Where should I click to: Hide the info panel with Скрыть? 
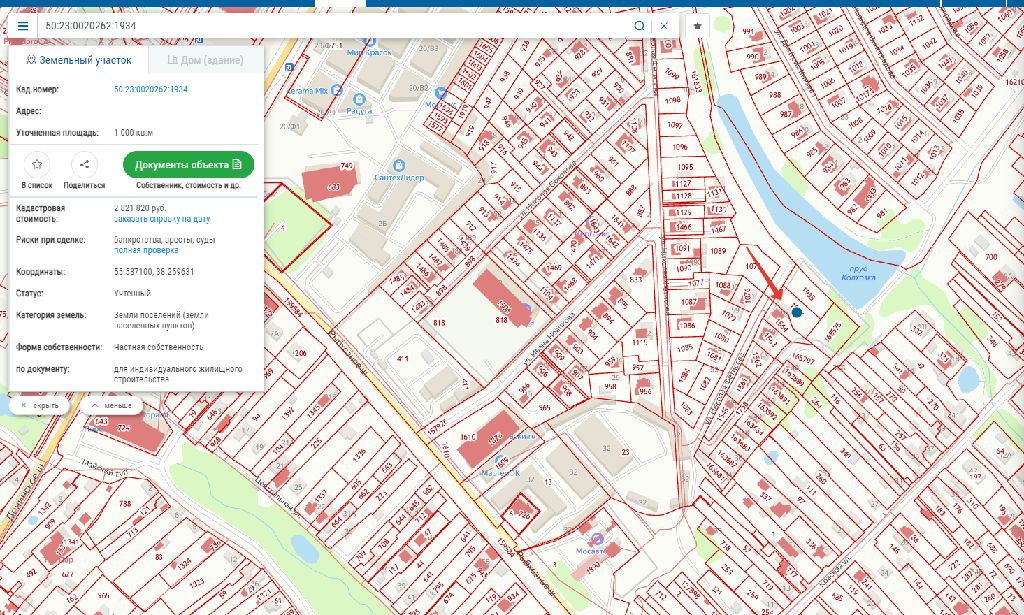click(38, 407)
